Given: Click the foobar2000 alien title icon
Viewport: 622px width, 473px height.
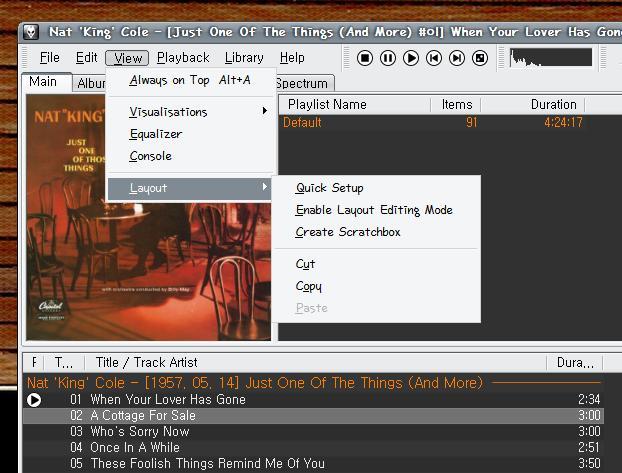Looking at the screenshot, I should 31,32.
